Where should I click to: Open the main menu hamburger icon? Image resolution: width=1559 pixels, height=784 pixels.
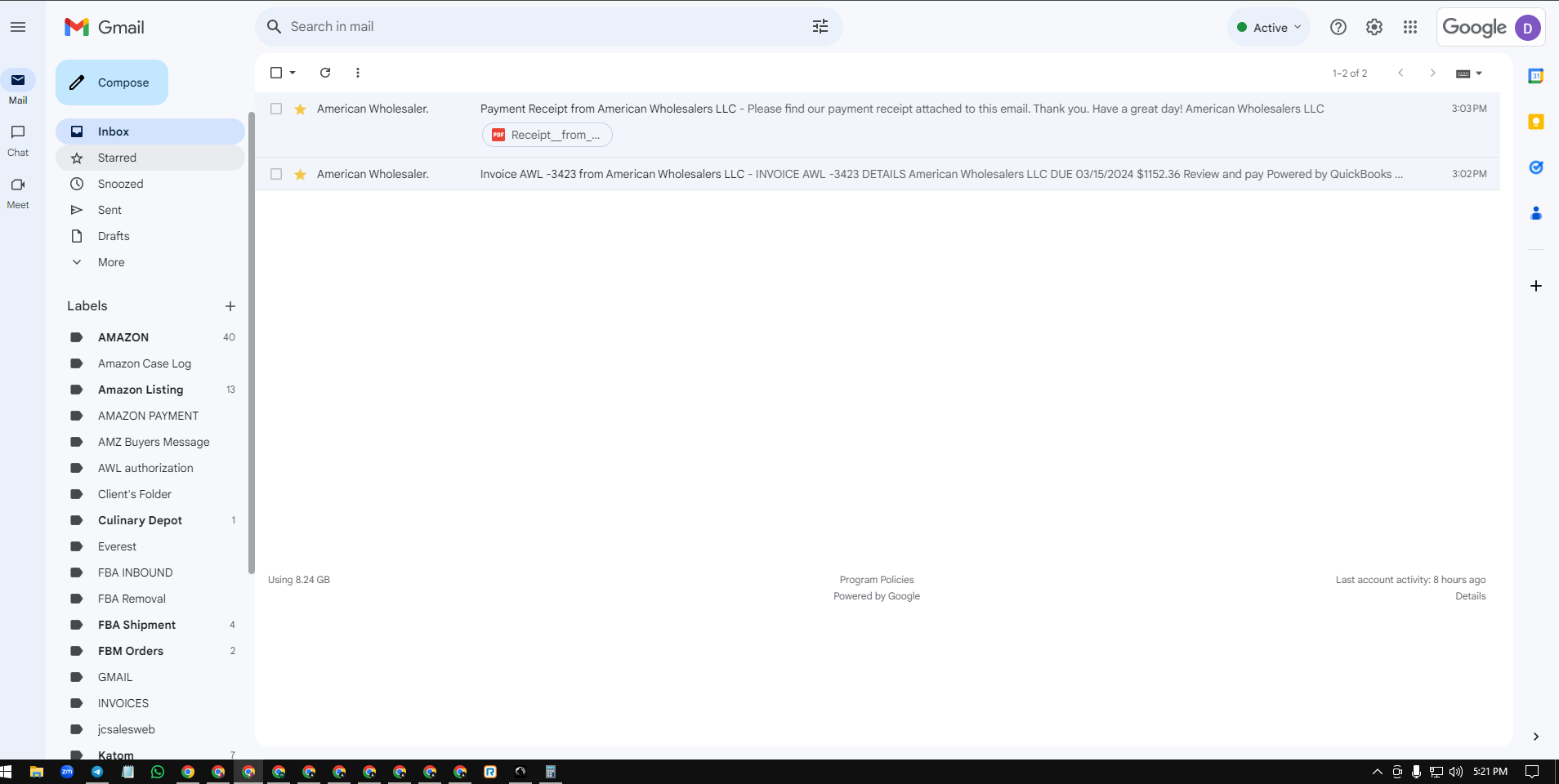coord(18,27)
